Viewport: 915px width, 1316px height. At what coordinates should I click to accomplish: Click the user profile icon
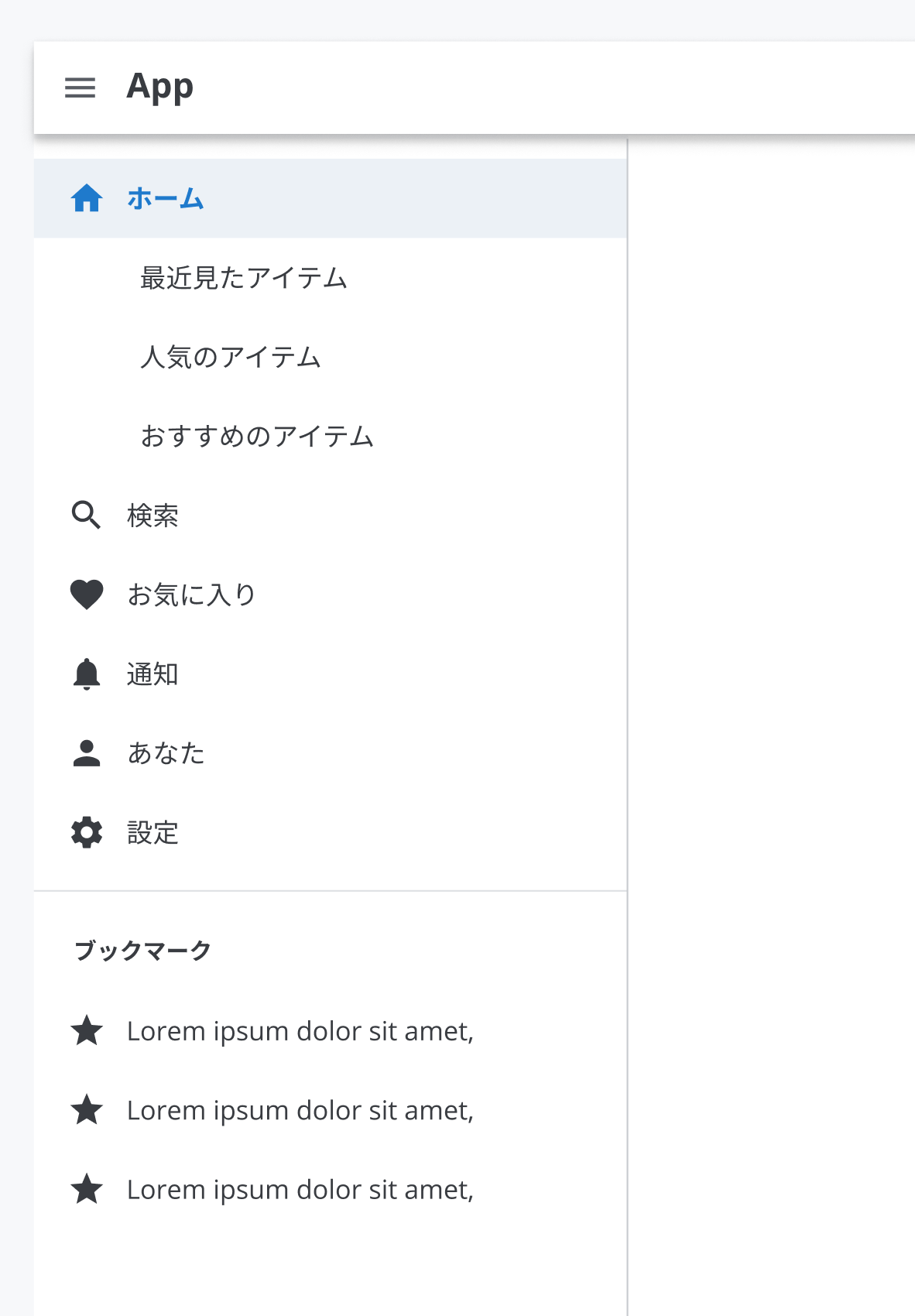87,753
